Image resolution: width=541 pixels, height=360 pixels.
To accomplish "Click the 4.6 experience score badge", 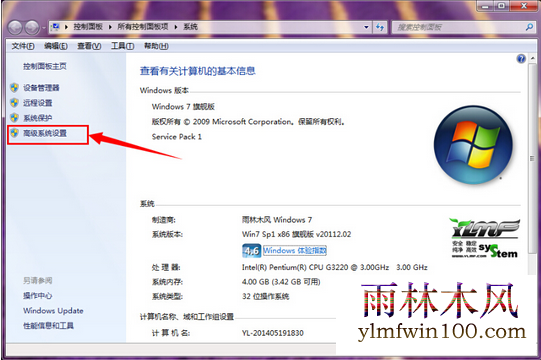I will click(252, 251).
